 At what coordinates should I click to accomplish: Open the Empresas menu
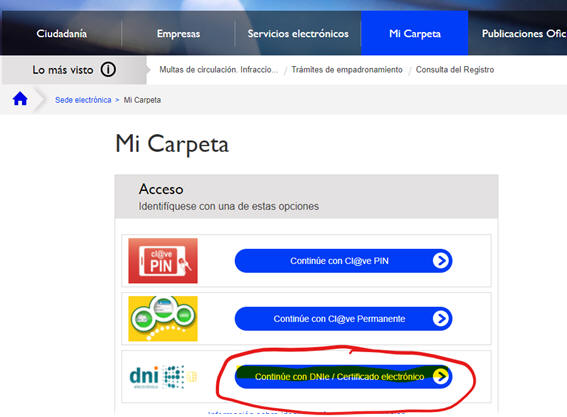click(x=178, y=34)
